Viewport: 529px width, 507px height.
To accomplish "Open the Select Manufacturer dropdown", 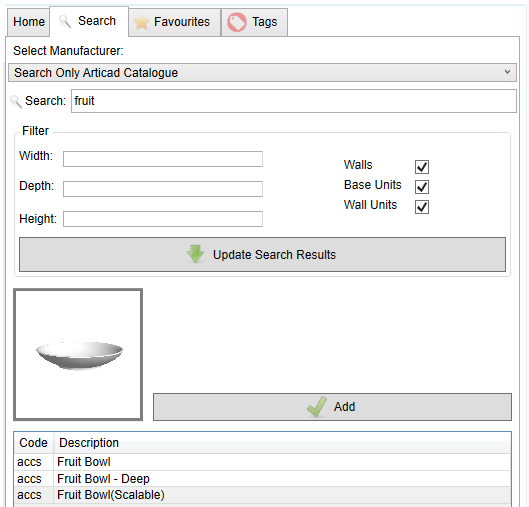I will click(x=262, y=73).
